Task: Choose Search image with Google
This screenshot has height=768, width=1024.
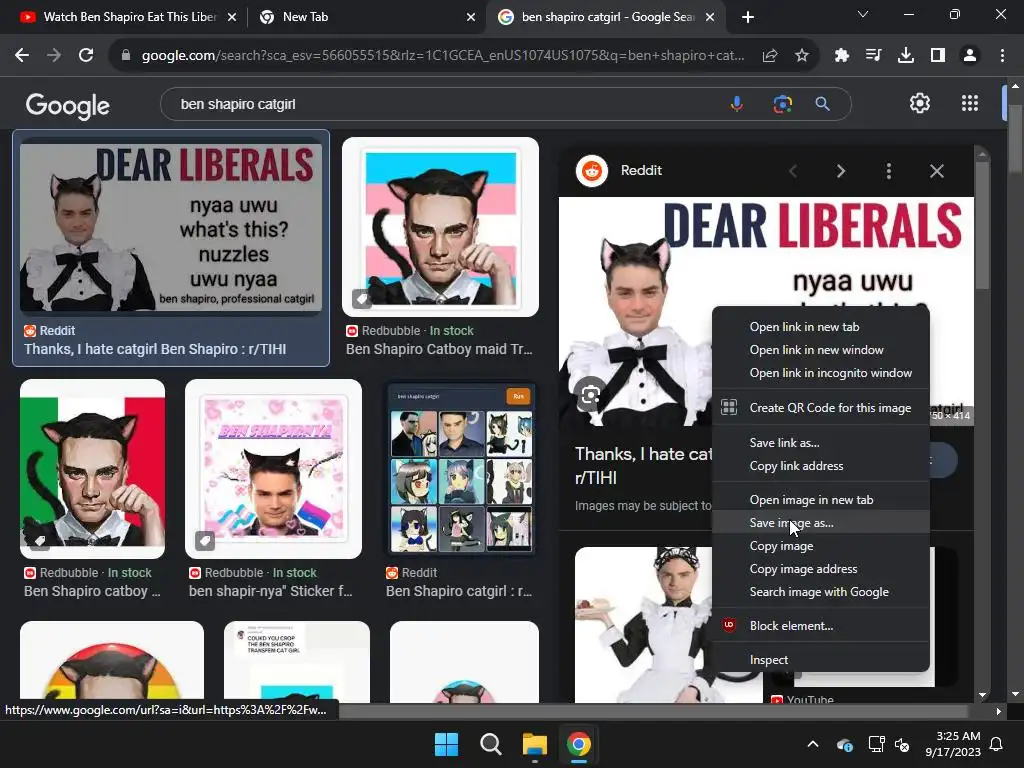Action: tap(820, 592)
